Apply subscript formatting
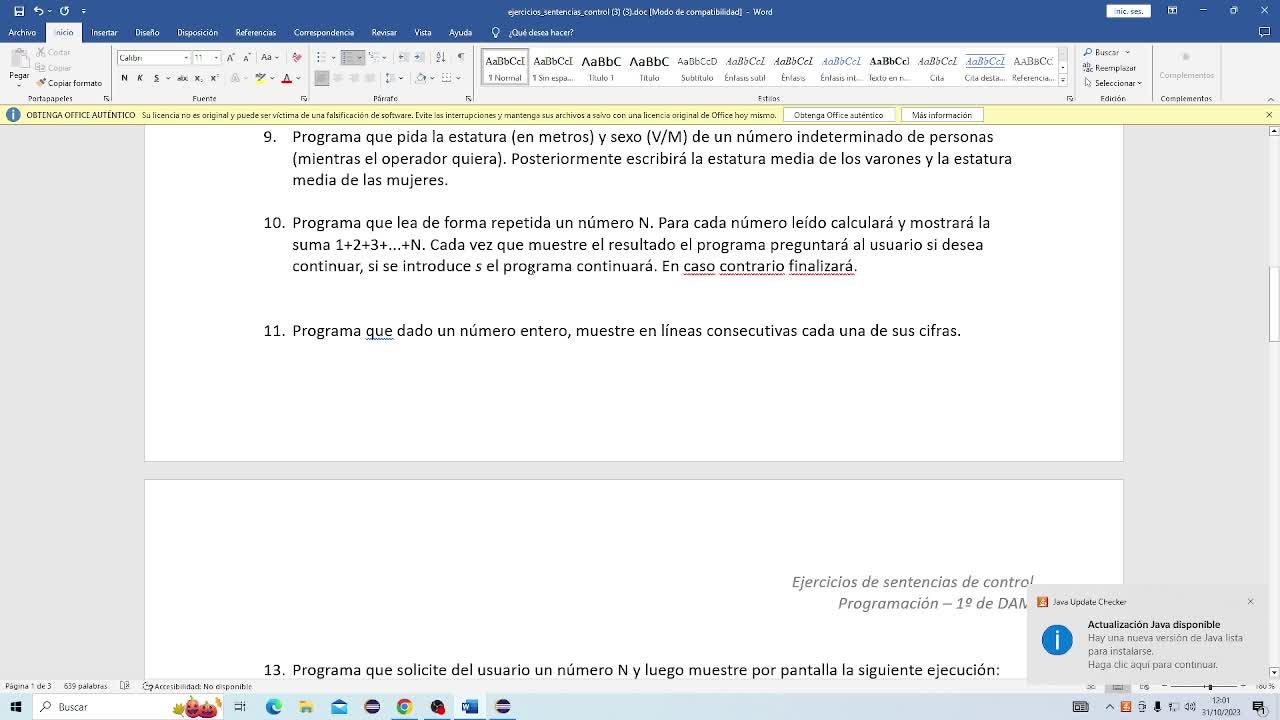Screen dimensions: 1280x720 coord(197,78)
